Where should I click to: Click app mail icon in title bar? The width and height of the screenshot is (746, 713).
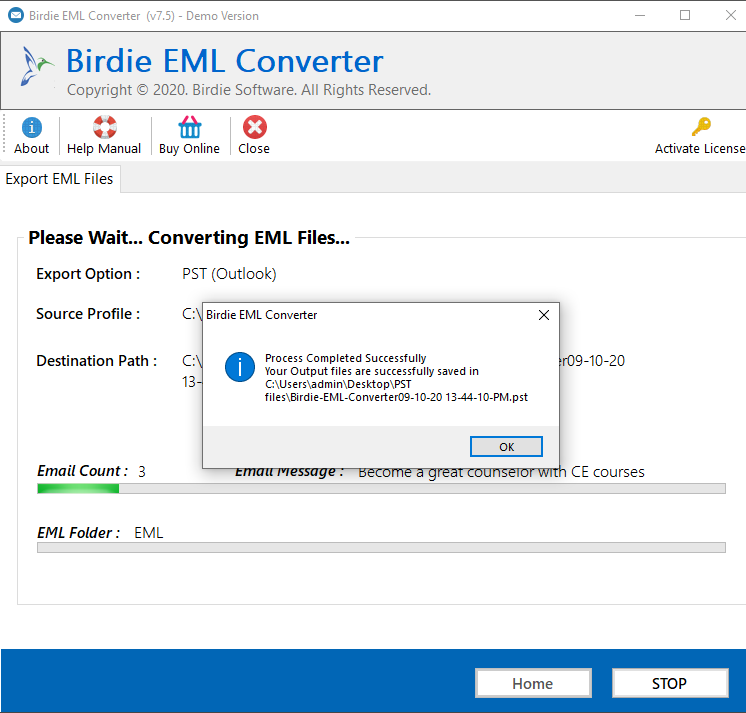[16, 15]
